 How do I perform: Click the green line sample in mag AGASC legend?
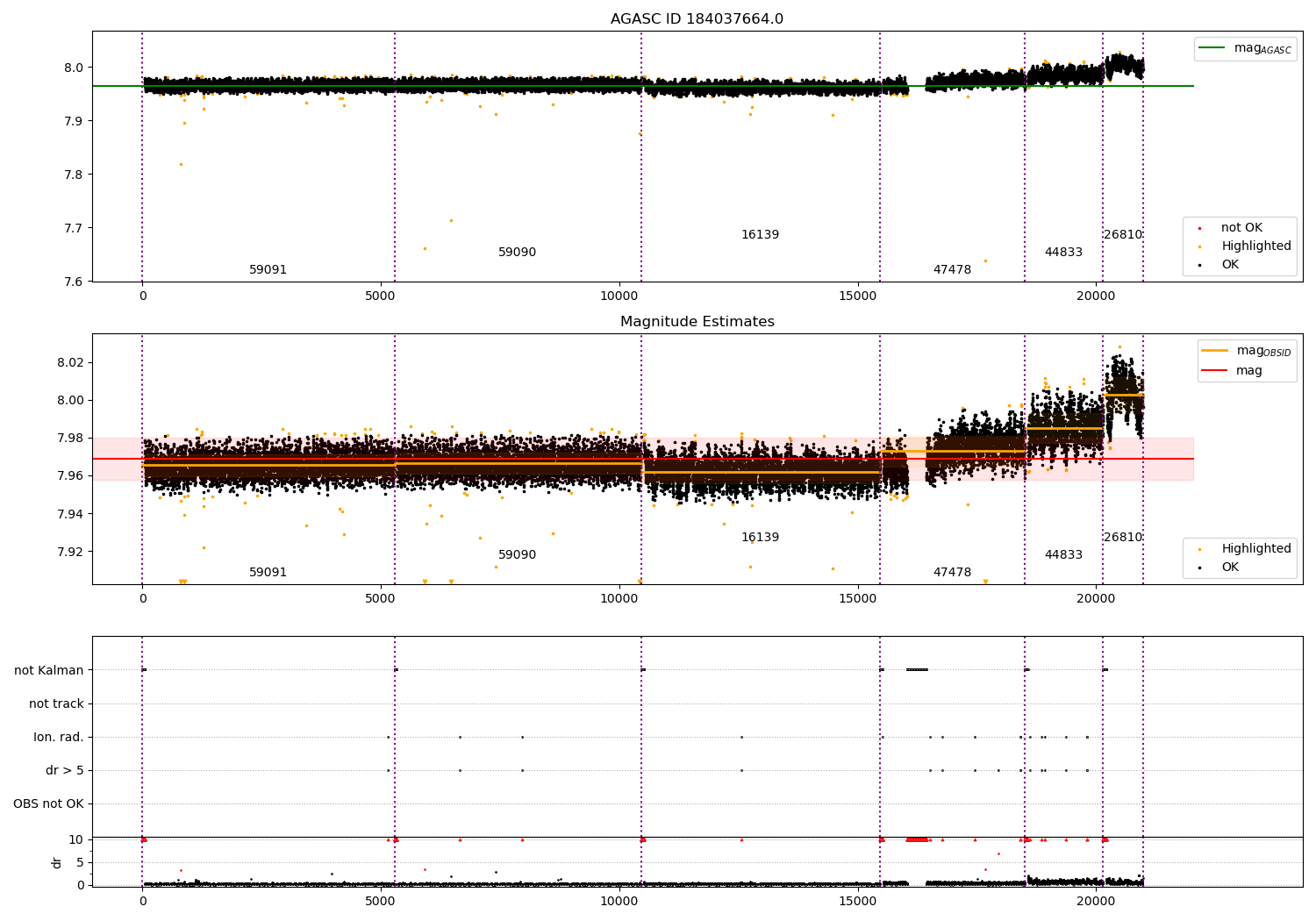pos(1212,48)
